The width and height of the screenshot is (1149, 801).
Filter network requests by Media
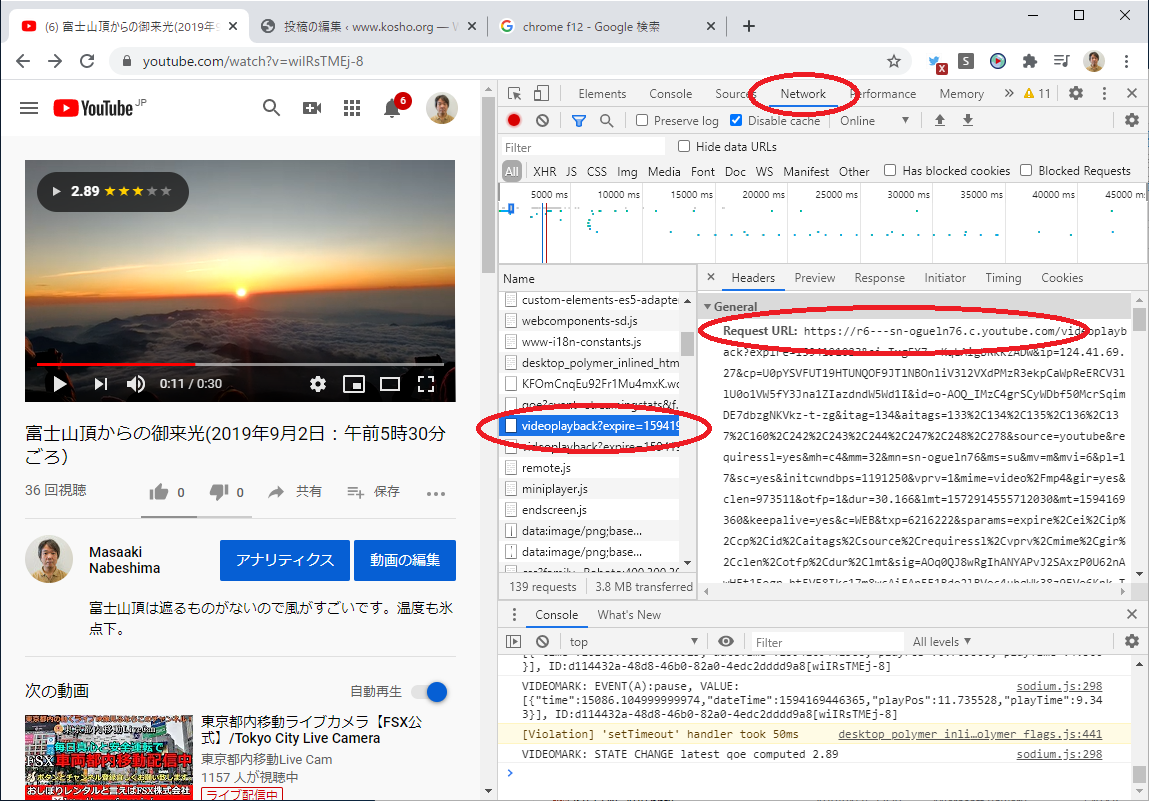point(664,171)
